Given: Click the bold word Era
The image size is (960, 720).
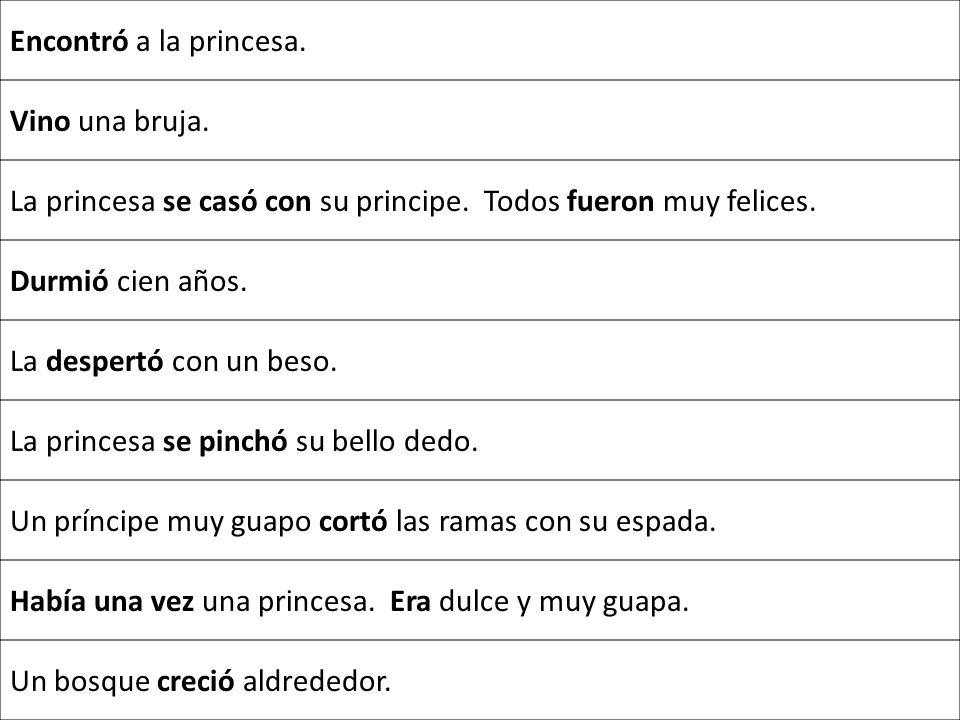Looking at the screenshot, I should click(x=410, y=601).
